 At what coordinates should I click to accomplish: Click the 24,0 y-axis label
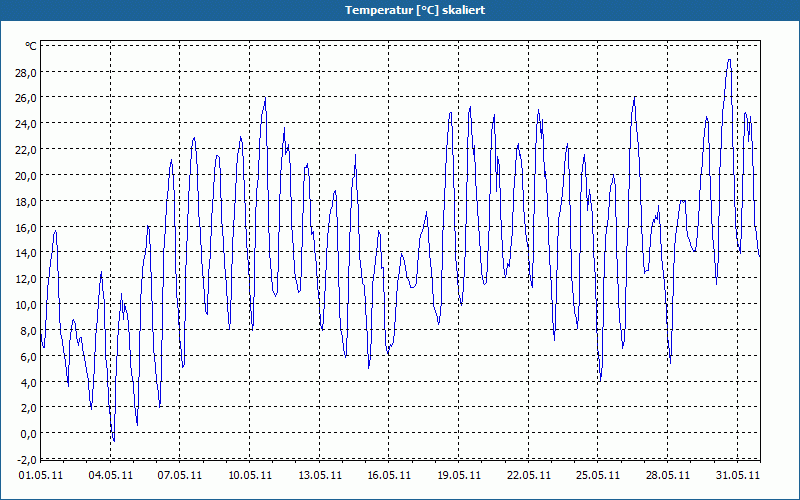pyautogui.click(x=26, y=123)
